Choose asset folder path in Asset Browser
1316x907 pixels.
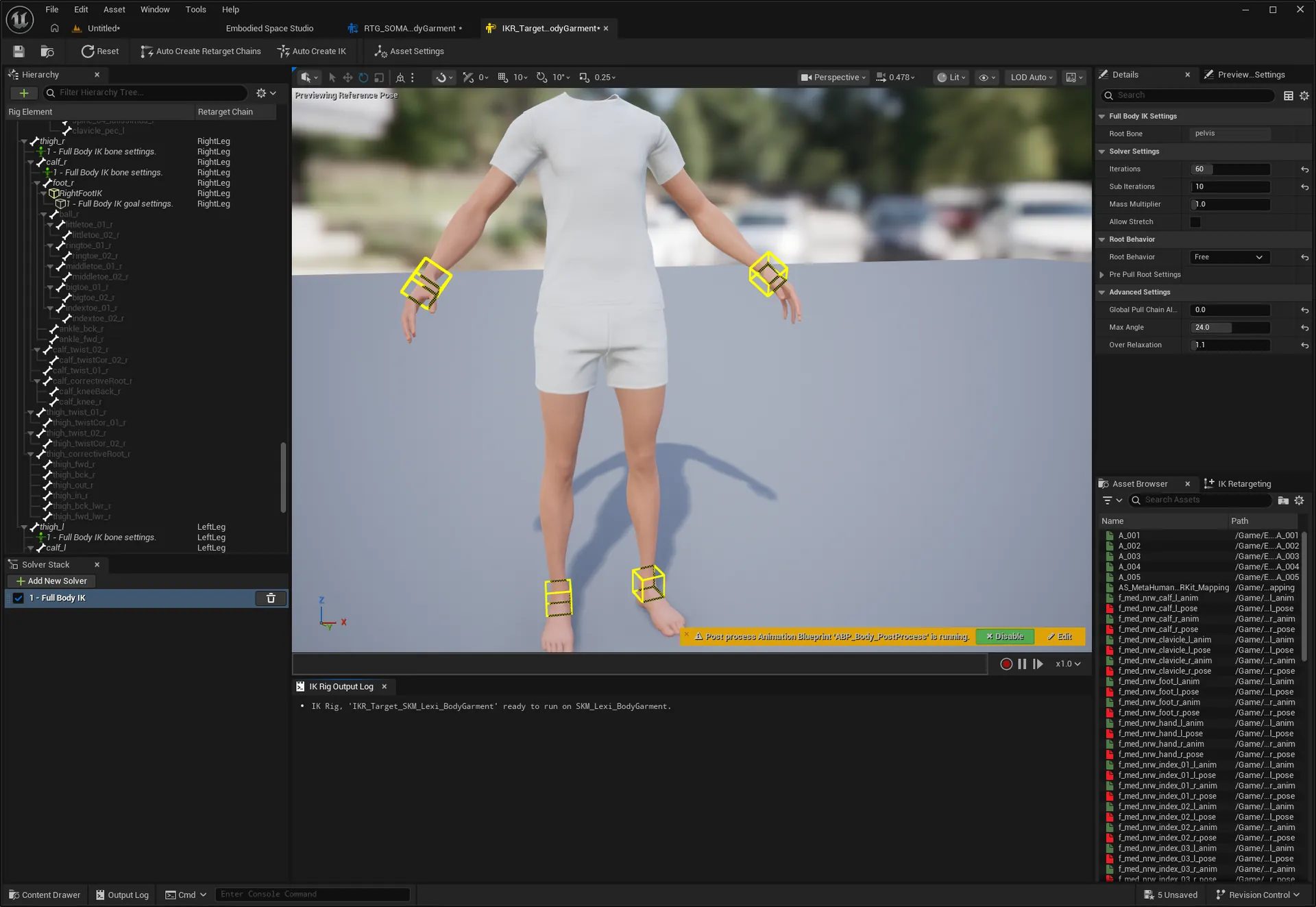click(1283, 500)
